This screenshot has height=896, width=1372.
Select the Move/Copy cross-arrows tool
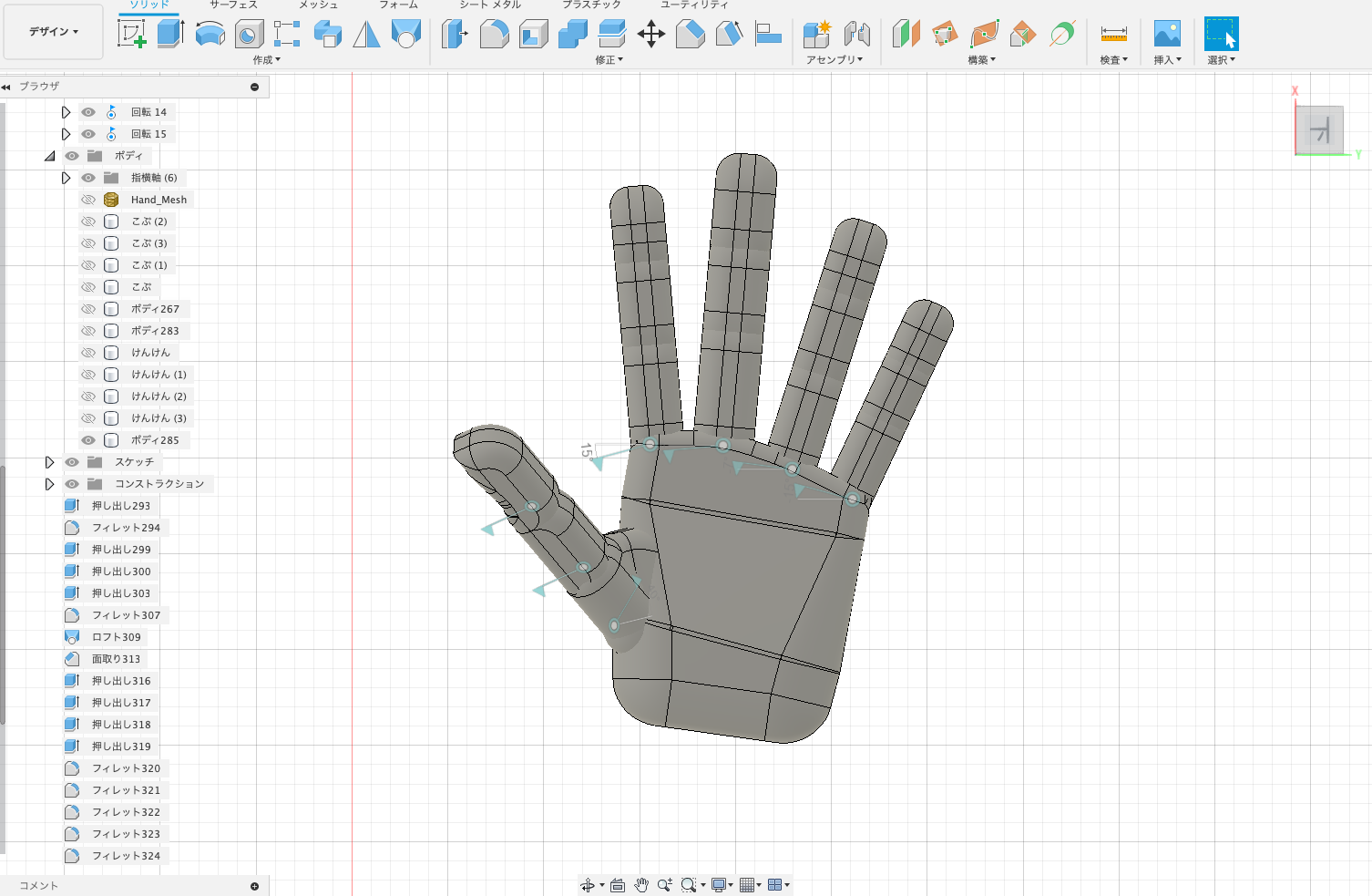point(650,35)
